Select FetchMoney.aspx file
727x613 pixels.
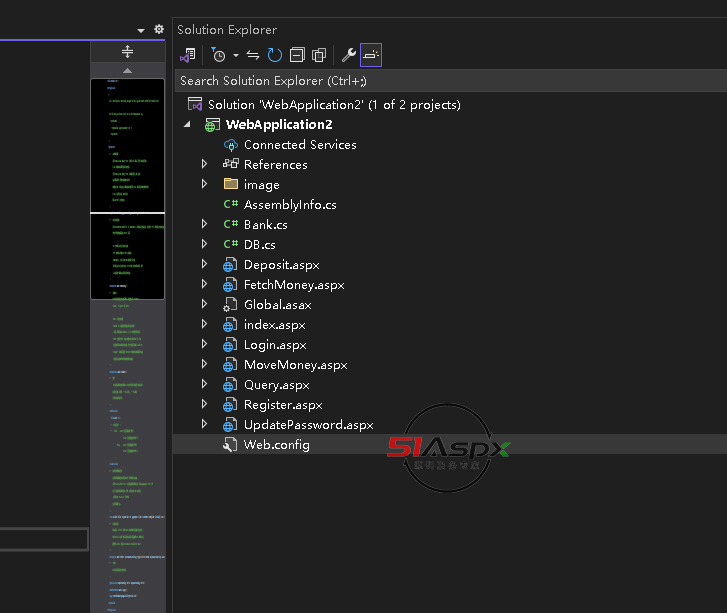pos(294,285)
